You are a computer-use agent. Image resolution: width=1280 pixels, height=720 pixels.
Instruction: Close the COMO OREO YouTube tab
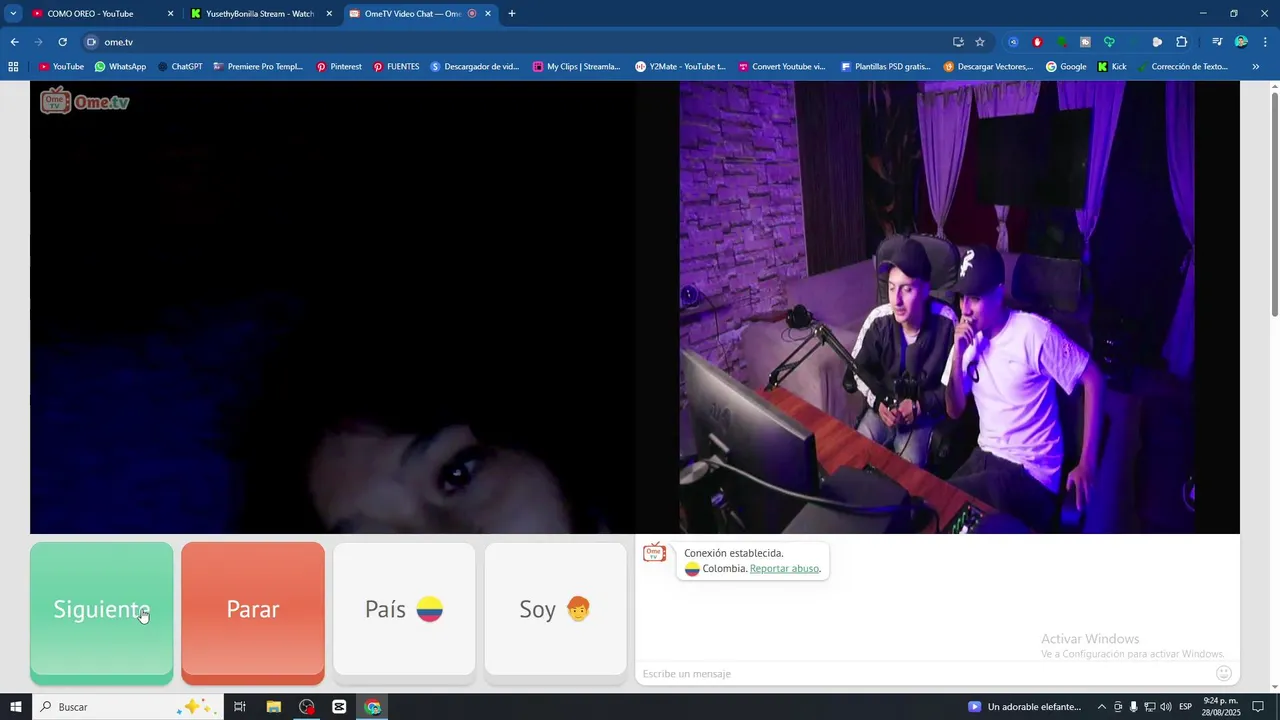pyautogui.click(x=170, y=14)
